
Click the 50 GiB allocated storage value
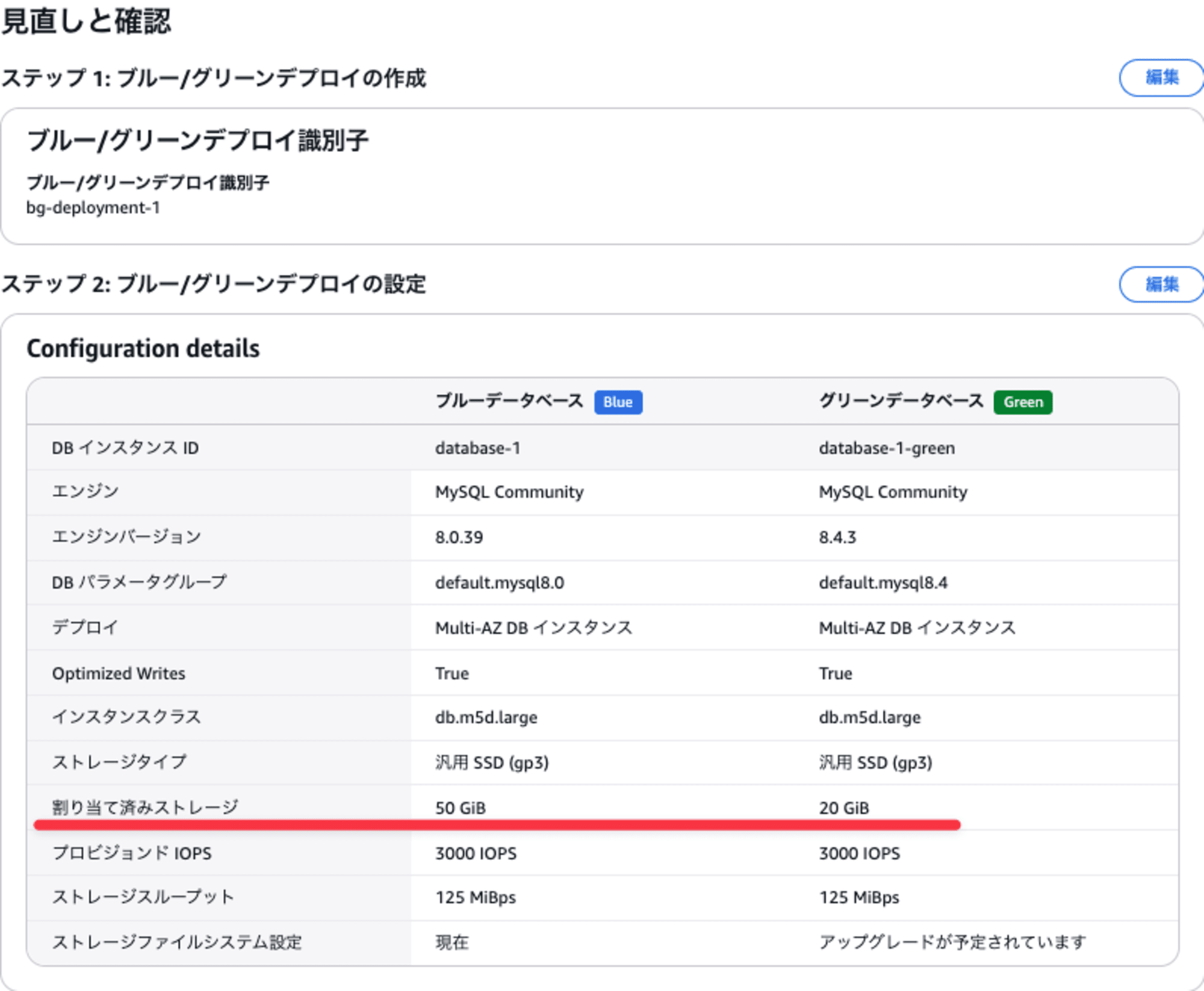pyautogui.click(x=461, y=808)
